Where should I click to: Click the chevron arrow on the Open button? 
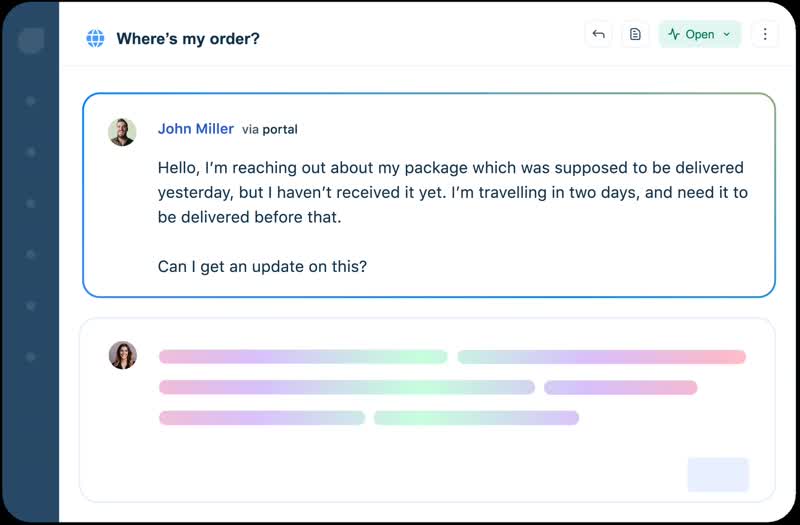[x=727, y=35]
